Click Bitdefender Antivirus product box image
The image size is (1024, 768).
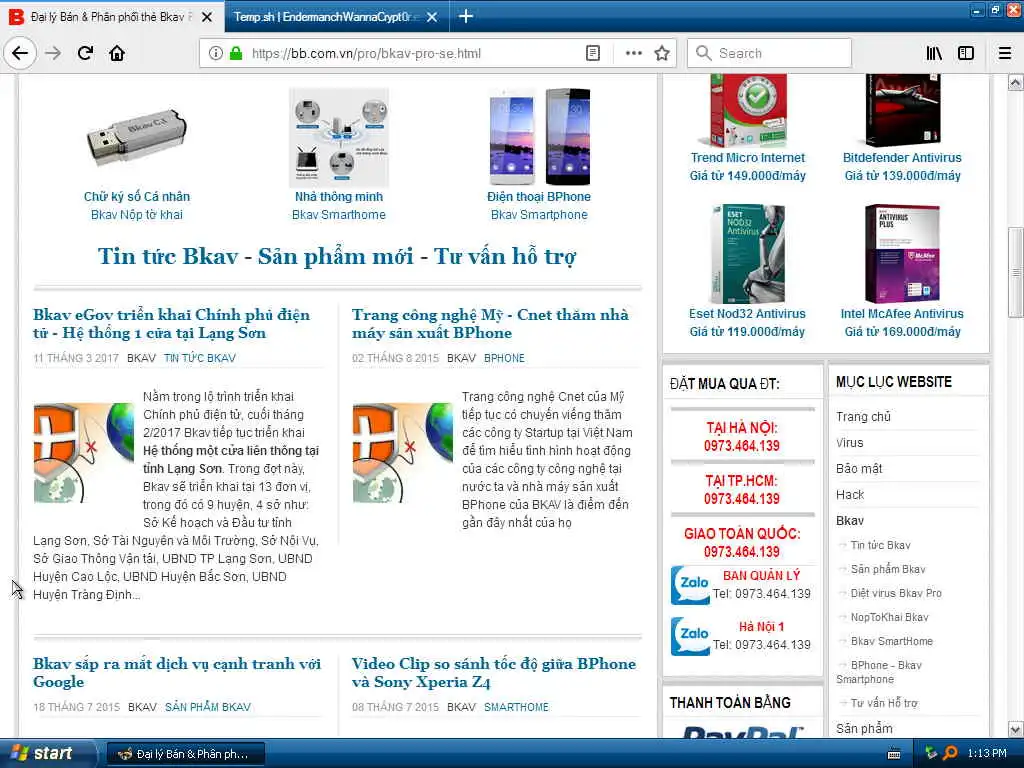pyautogui.click(x=903, y=110)
